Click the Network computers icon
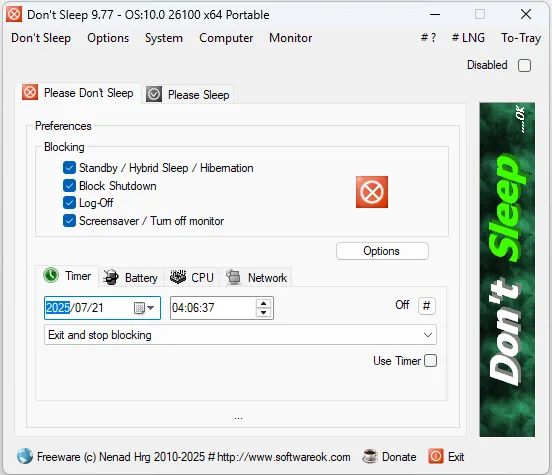Viewport: 552px width, 475px height. tap(233, 277)
